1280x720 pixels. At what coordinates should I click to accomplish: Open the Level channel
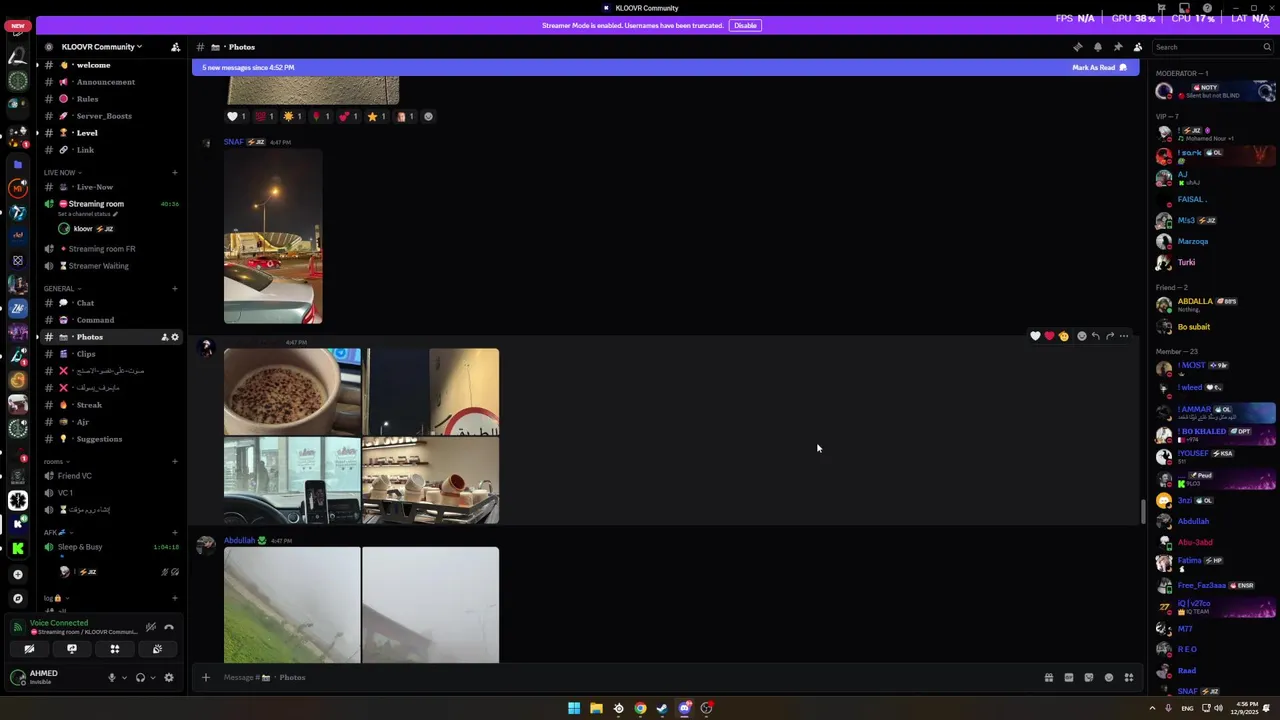pyautogui.click(x=87, y=133)
